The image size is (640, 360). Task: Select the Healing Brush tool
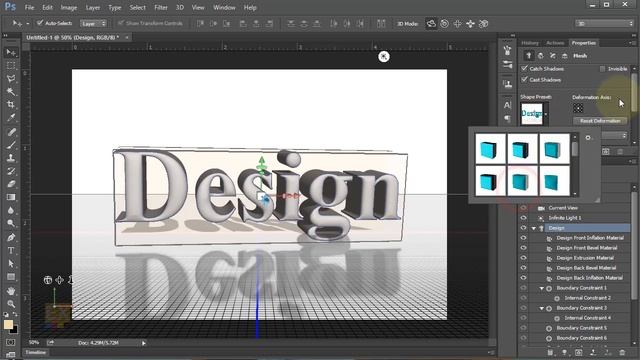coord(11,131)
